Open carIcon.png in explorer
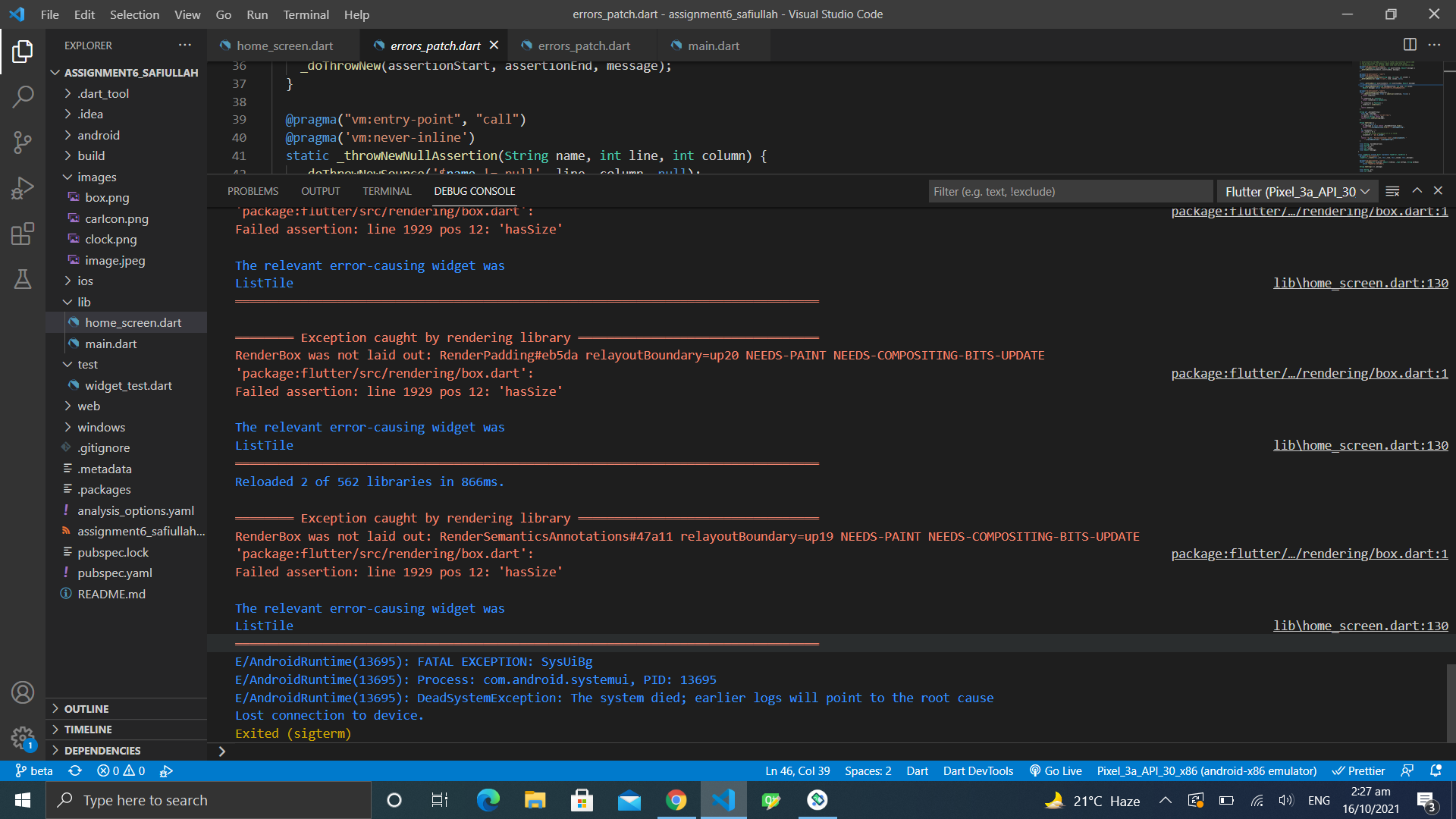1456x819 pixels. [126, 218]
